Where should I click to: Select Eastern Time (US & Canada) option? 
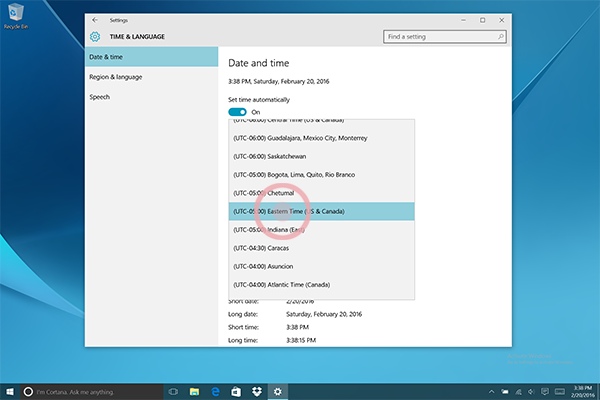[321, 211]
